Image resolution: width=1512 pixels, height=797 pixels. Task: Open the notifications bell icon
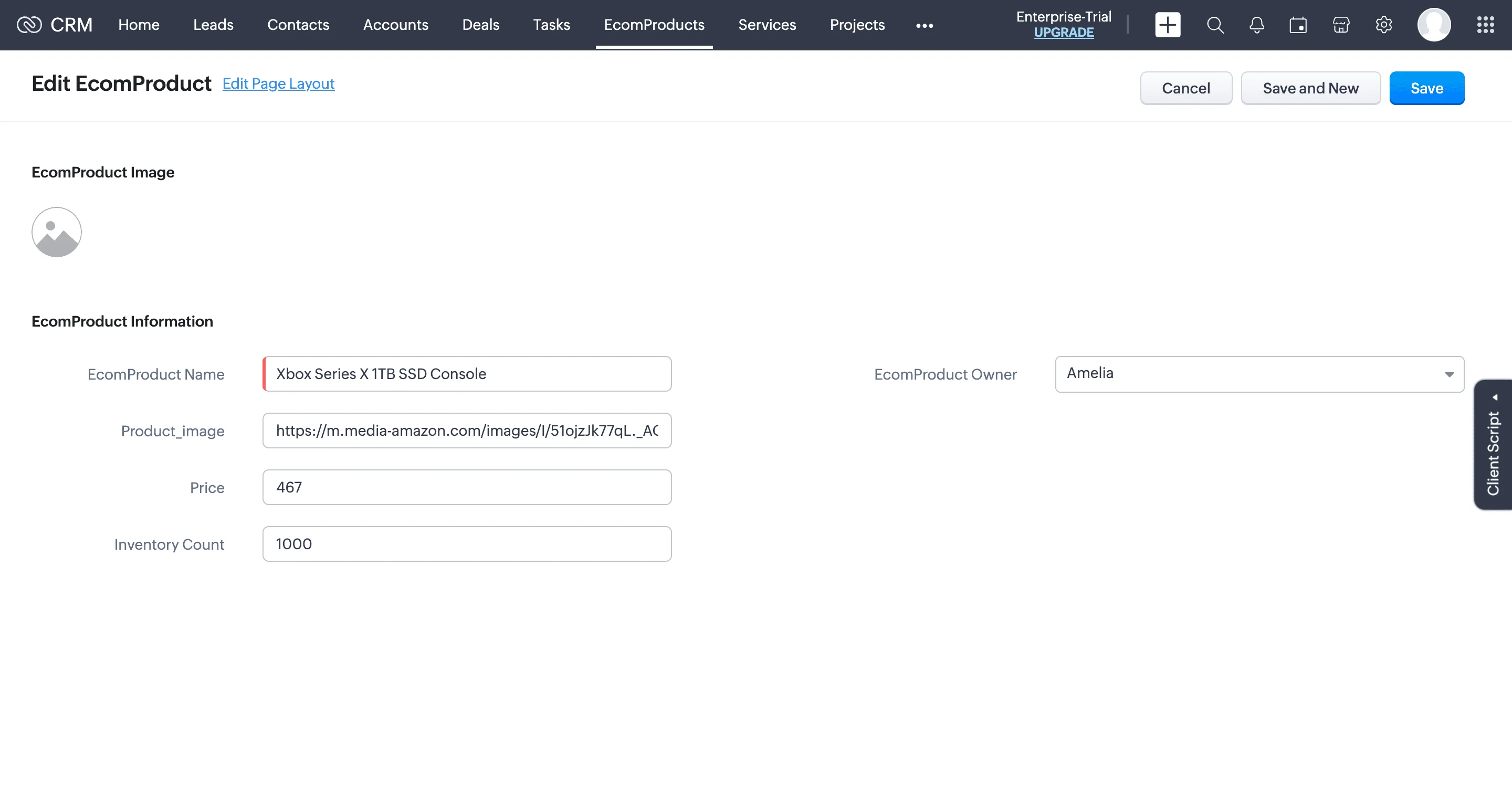tap(1257, 25)
